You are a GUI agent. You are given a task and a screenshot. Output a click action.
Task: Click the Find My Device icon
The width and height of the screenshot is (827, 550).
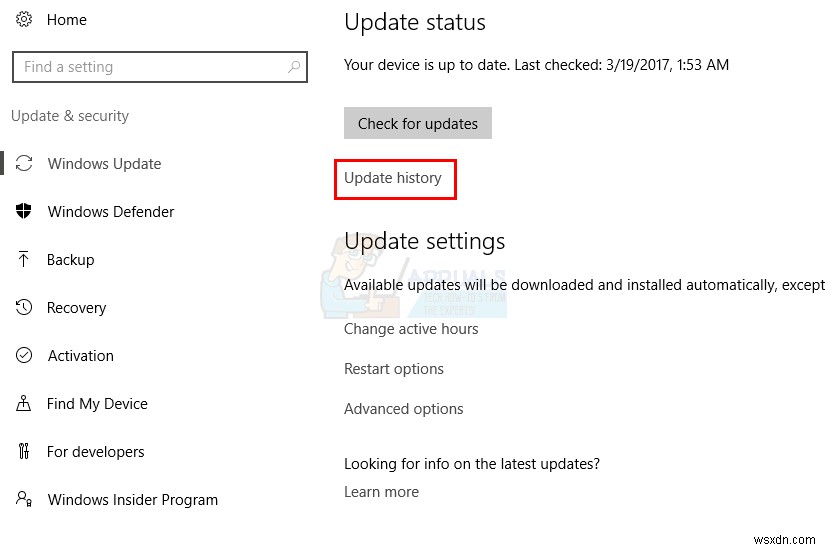(x=24, y=404)
